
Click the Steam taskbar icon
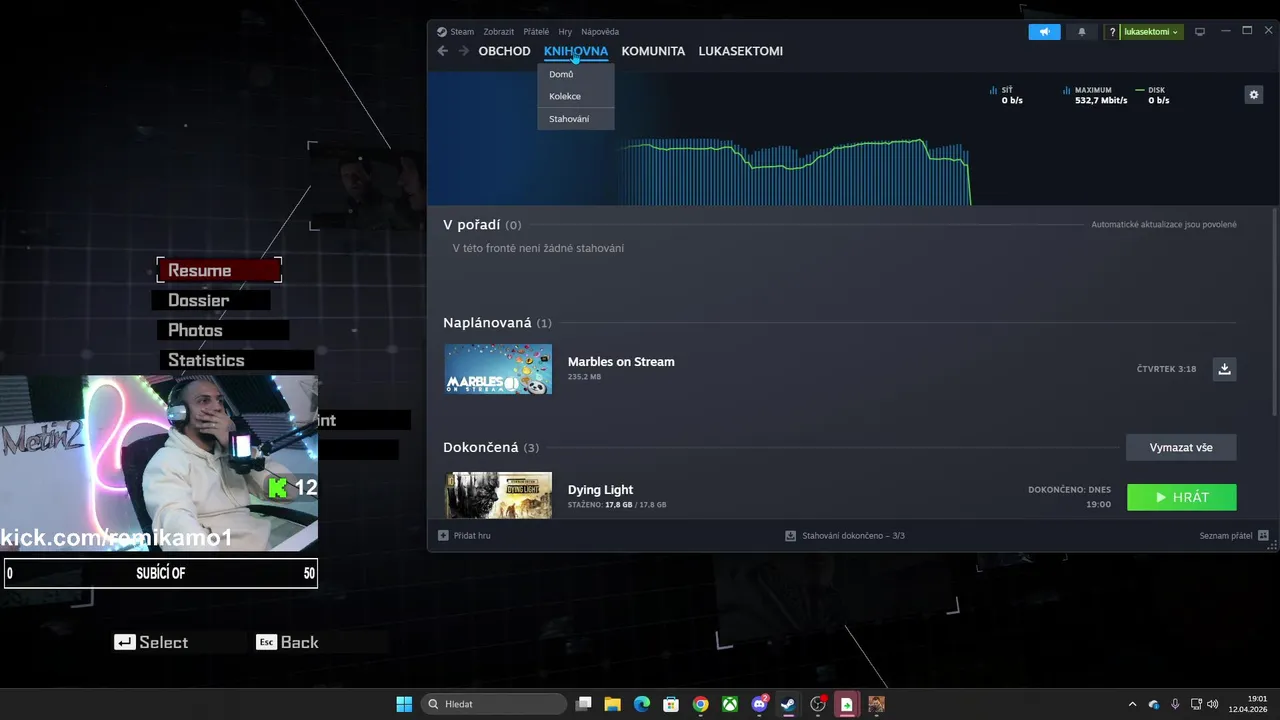(x=788, y=704)
